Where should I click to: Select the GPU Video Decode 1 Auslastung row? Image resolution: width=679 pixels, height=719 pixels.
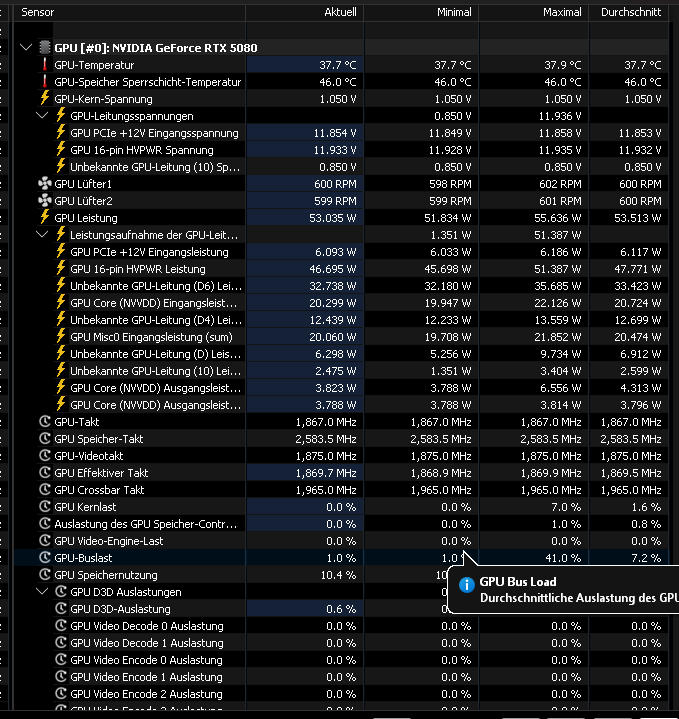[341, 643]
